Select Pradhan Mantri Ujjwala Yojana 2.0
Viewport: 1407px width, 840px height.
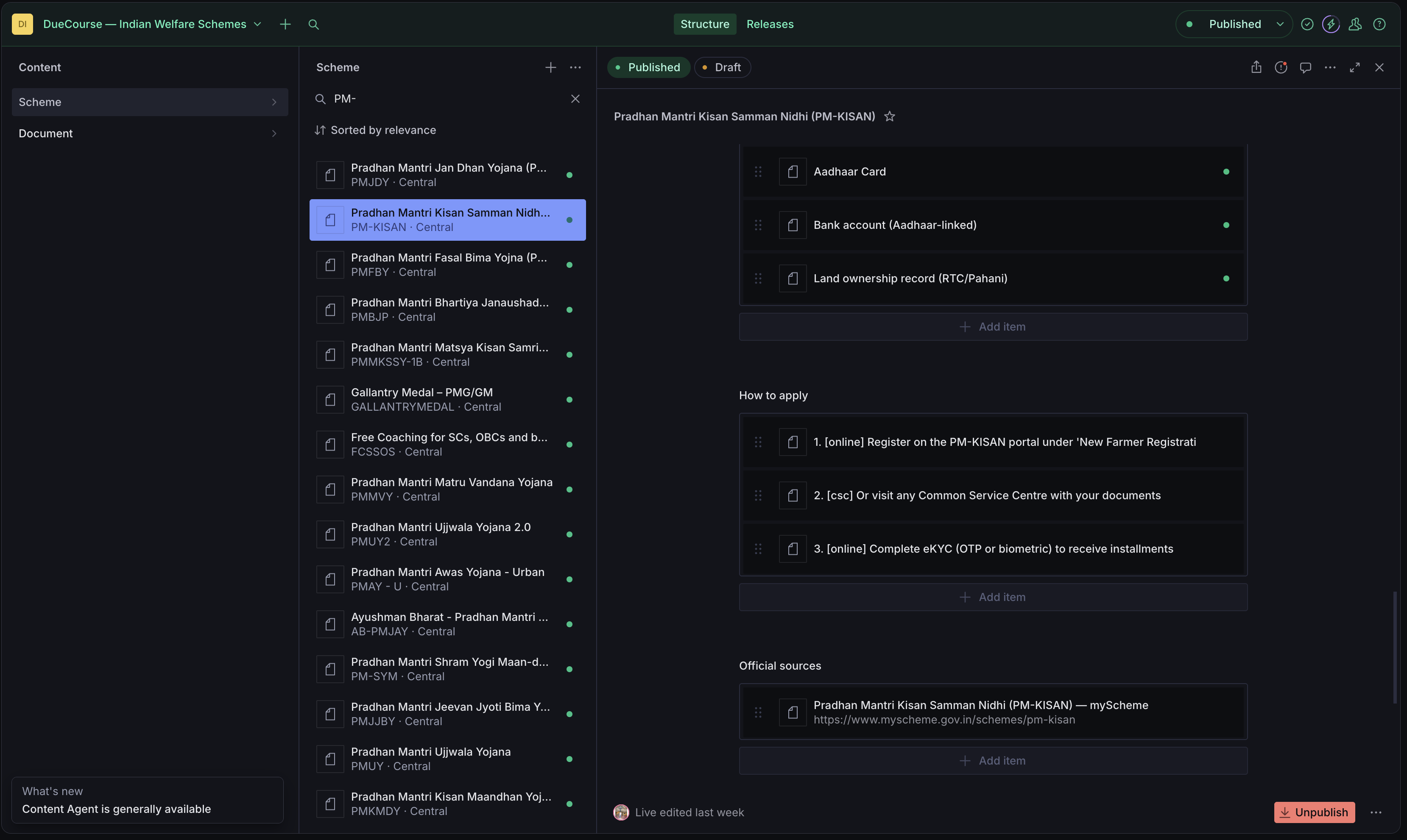[x=447, y=534]
